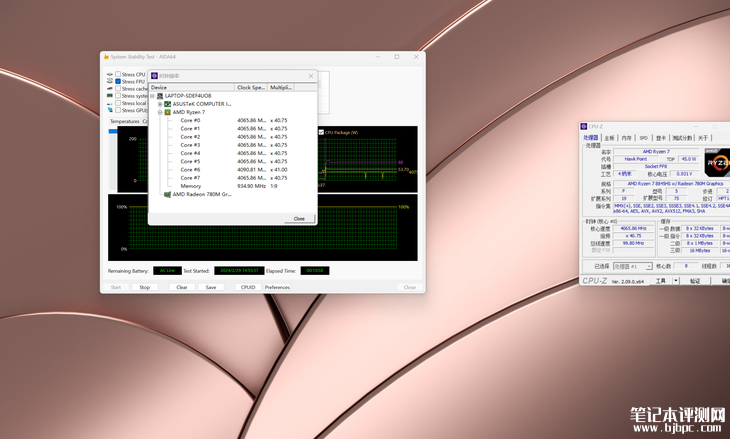
Task: Expand the ASUSTeK COMPUTER node
Action: coord(160,104)
